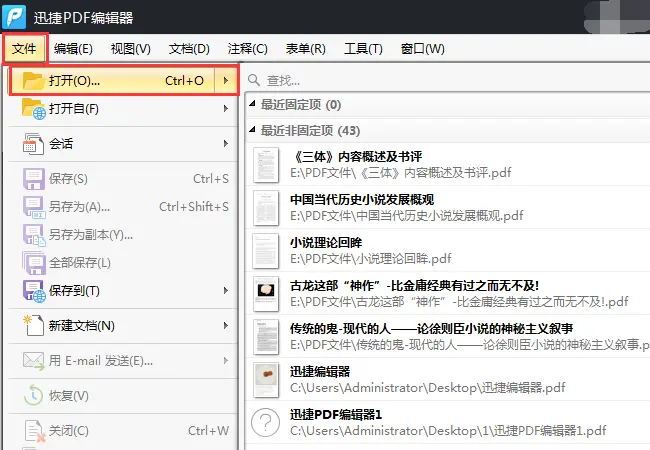Click thumbnail of 《三体》内容概述及书评
This screenshot has height=450, width=650.
pos(266,165)
